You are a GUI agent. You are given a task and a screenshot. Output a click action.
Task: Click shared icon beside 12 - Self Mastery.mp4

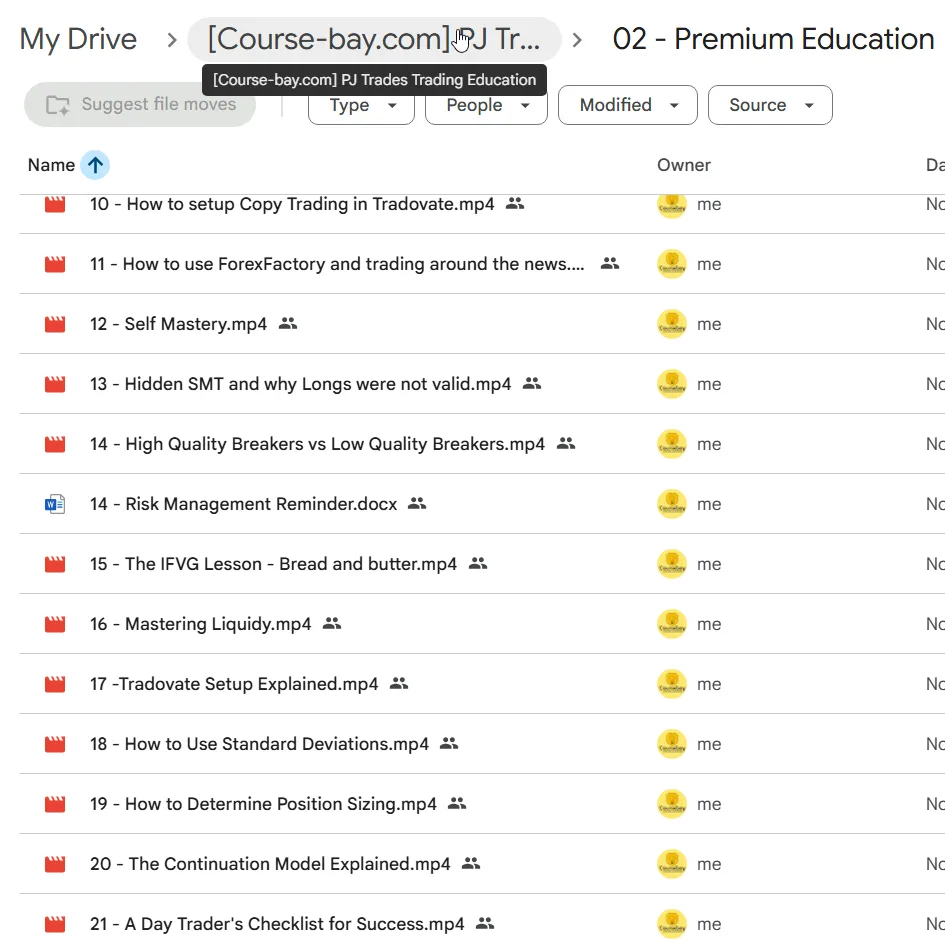288,323
